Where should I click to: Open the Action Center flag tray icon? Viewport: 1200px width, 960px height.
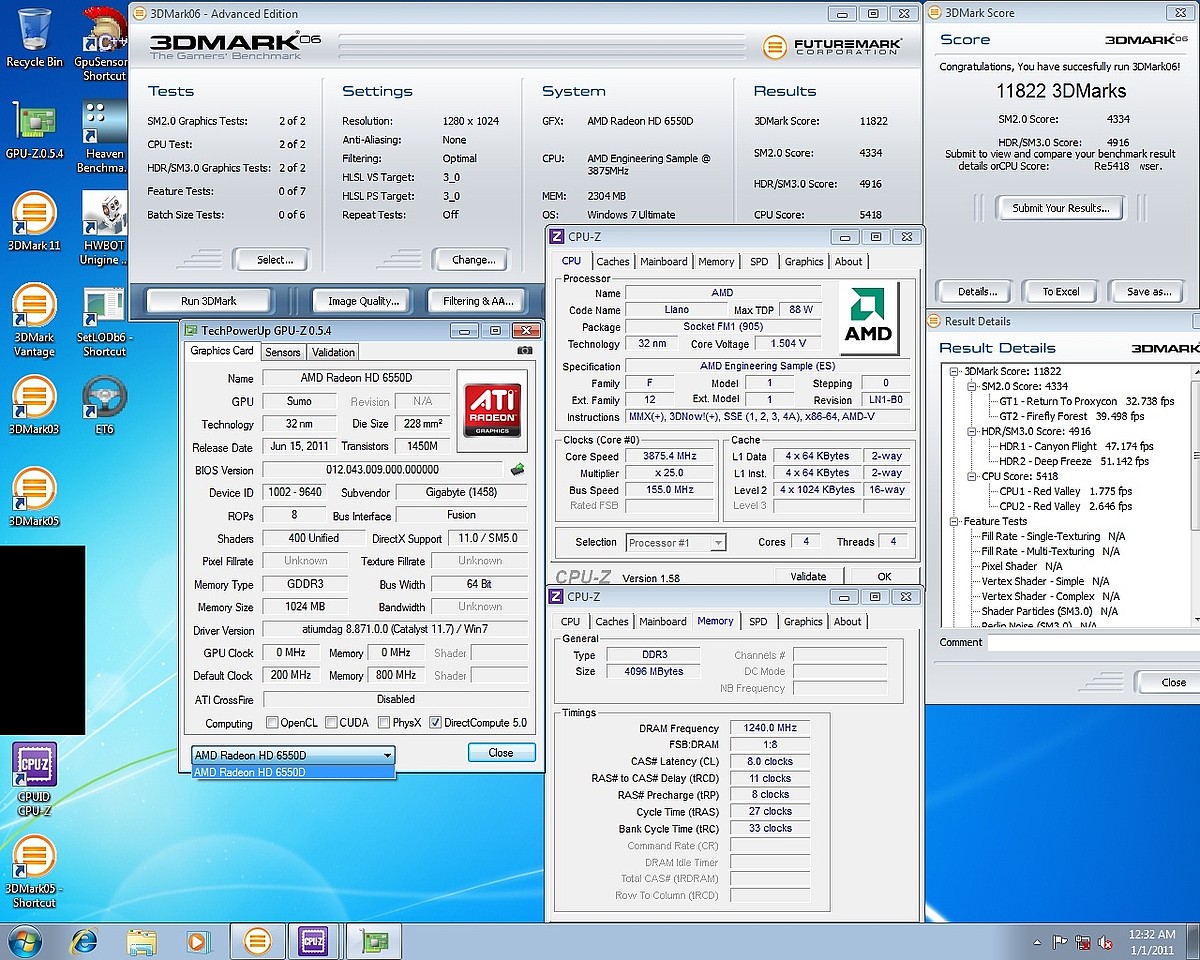coord(1061,942)
